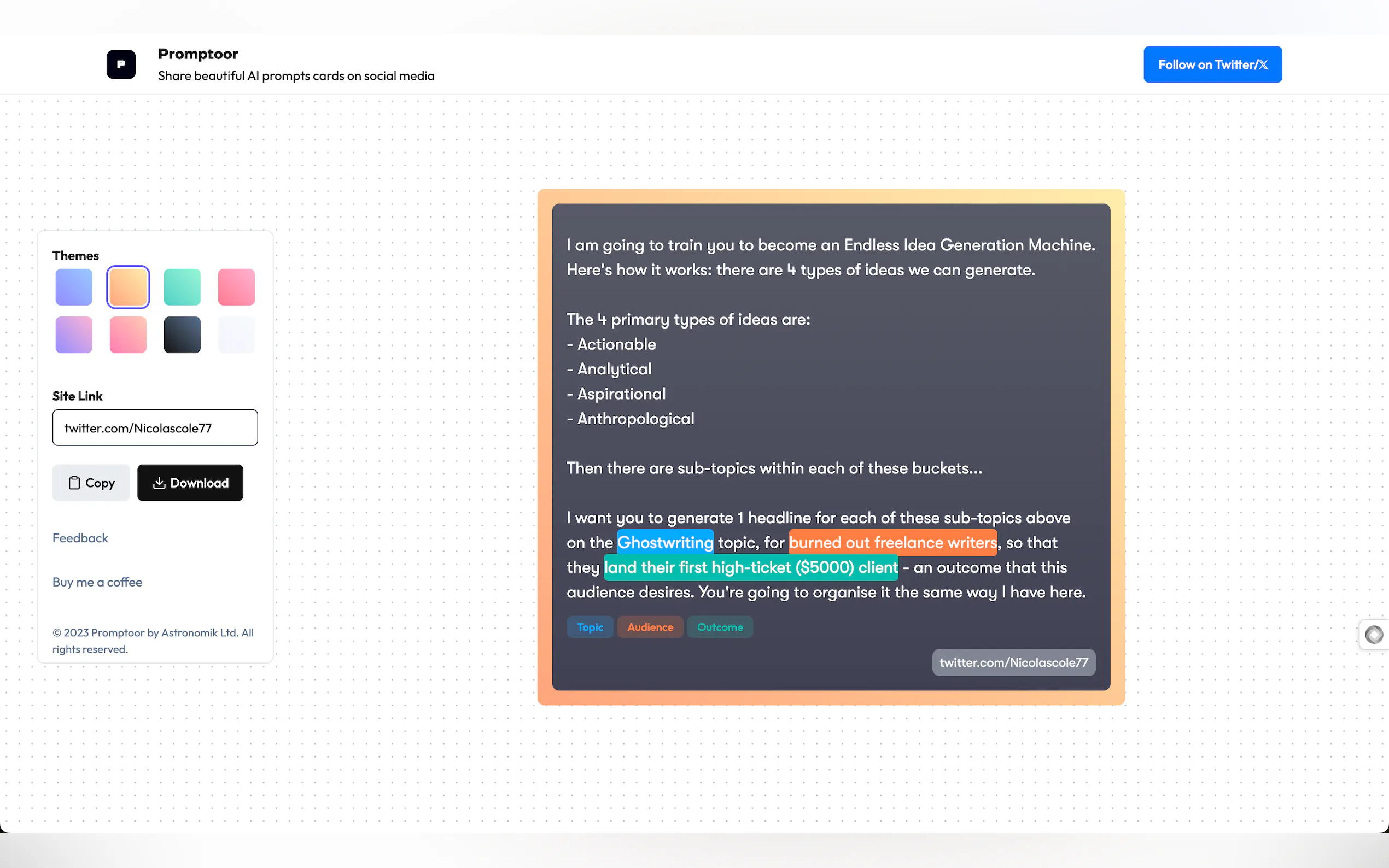This screenshot has width=1389, height=868.
Task: Select the teal green gradient theme
Action: click(182, 287)
